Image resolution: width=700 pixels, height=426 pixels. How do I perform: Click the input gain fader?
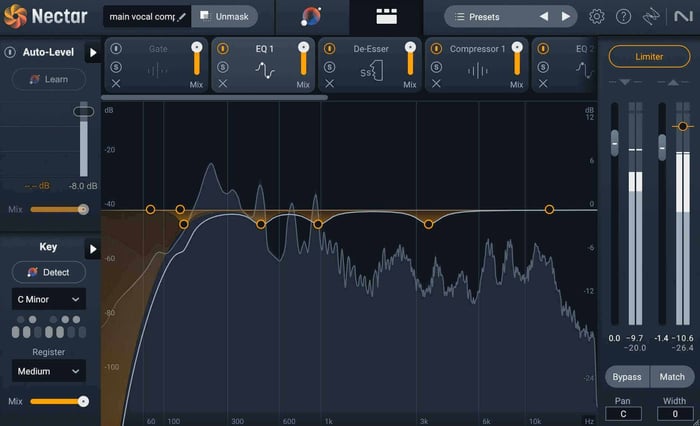tap(615, 143)
